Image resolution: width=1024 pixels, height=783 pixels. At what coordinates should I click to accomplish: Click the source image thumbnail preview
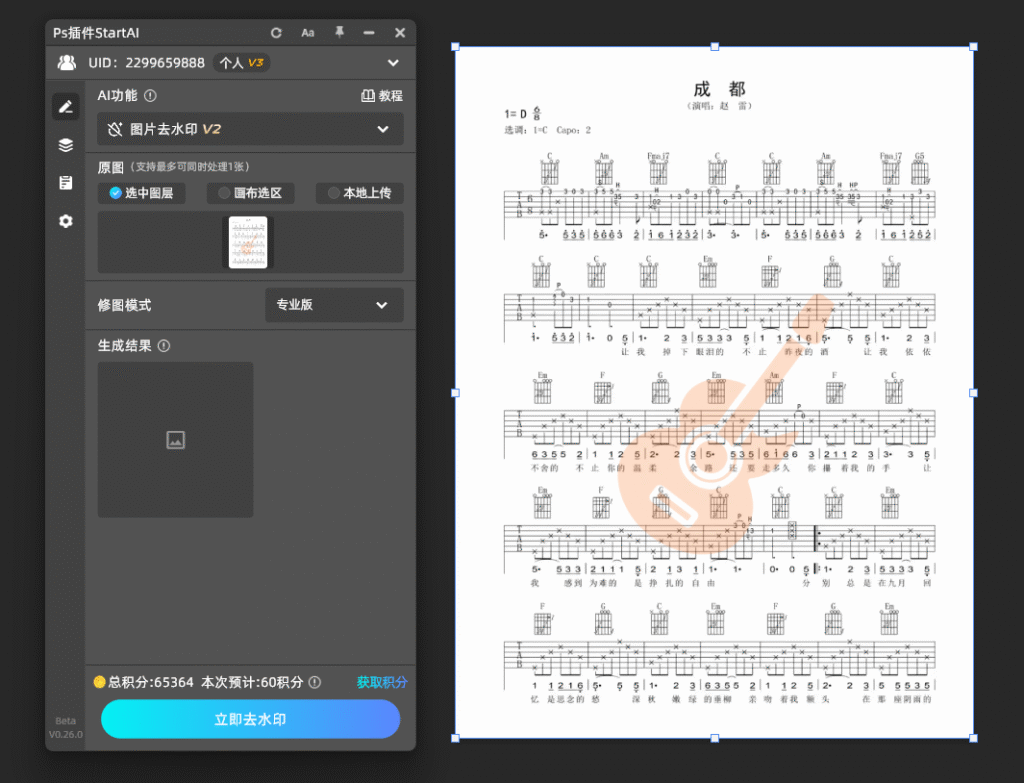point(248,242)
